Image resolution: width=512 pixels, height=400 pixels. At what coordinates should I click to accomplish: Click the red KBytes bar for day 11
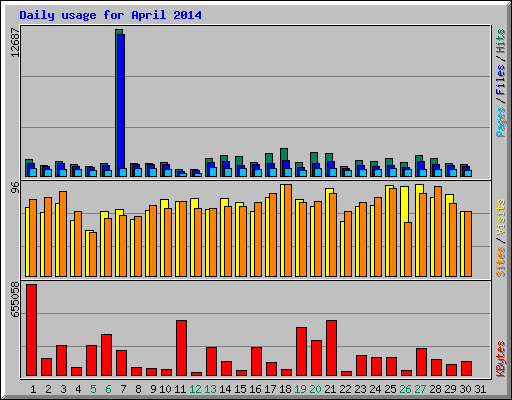(181, 348)
